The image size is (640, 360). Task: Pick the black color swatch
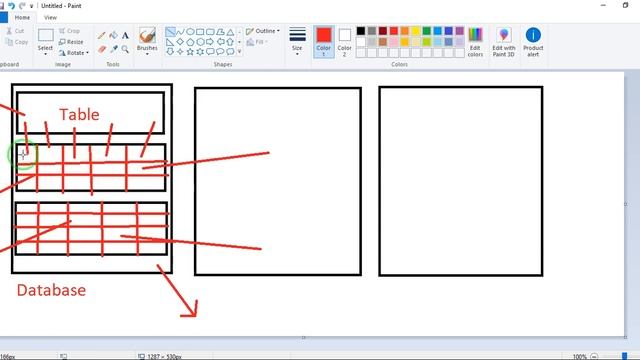361,31
